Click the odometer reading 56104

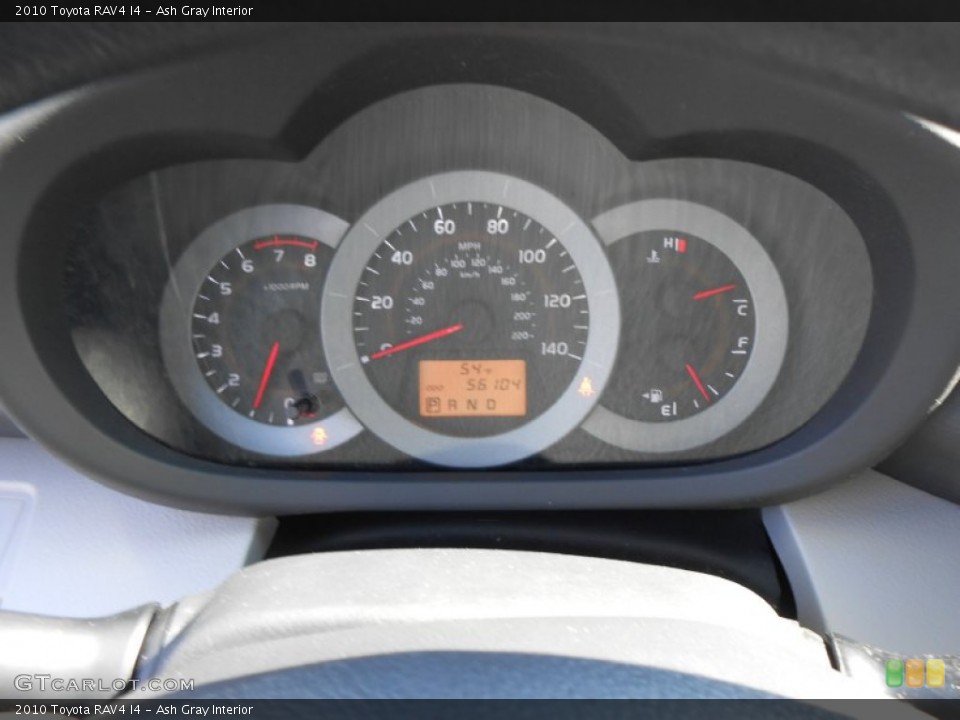click(x=493, y=384)
